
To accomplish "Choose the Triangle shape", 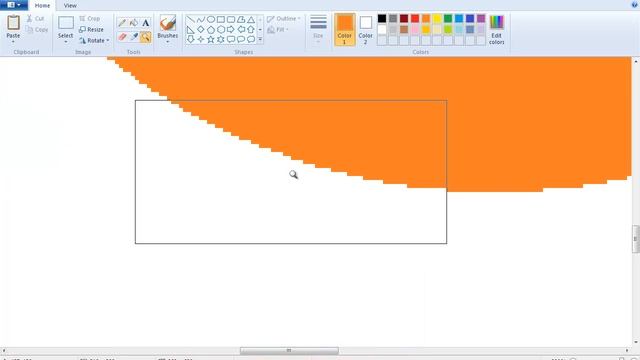I will click(x=251, y=19).
